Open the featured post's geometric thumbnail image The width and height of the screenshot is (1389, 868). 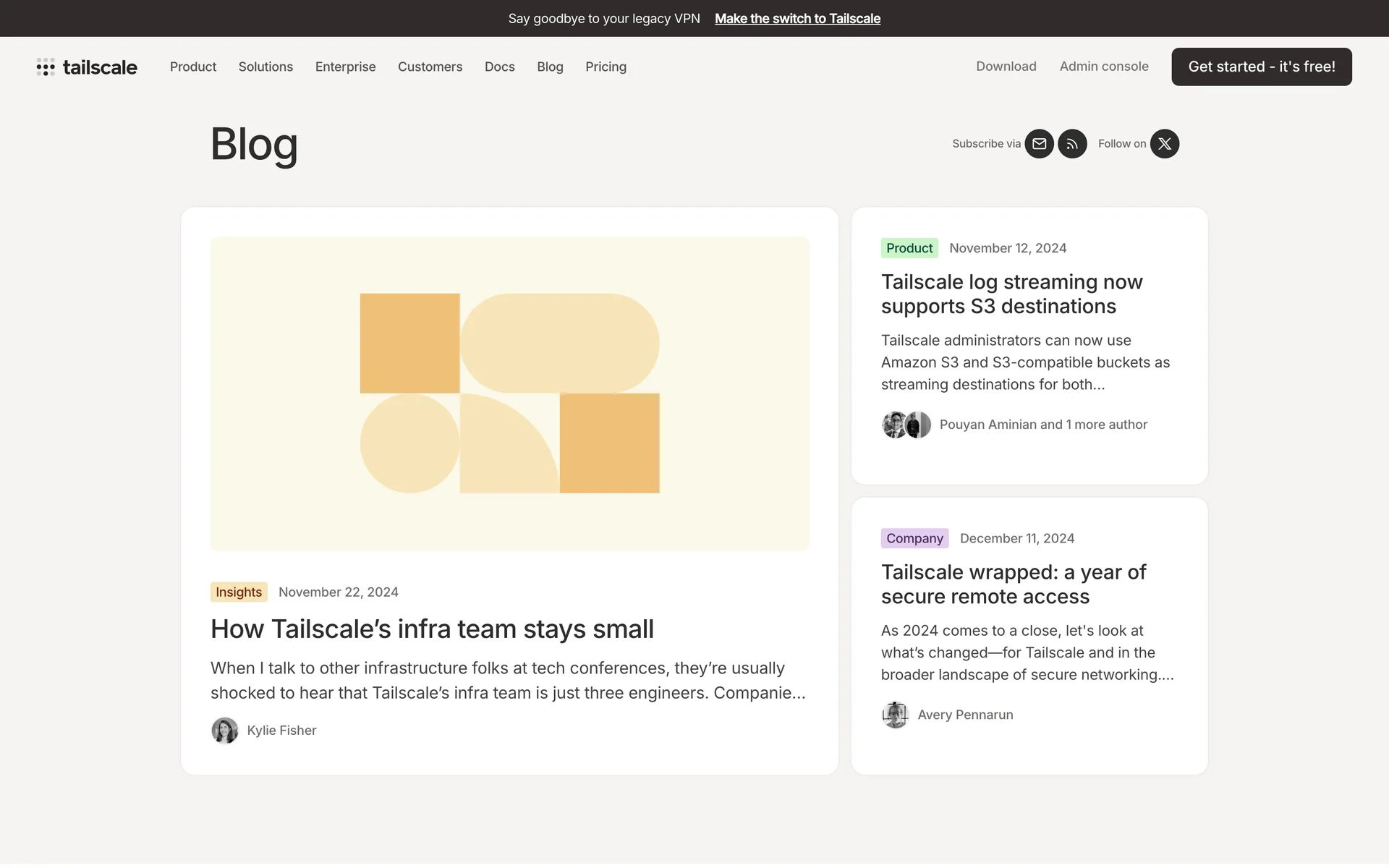(509, 393)
